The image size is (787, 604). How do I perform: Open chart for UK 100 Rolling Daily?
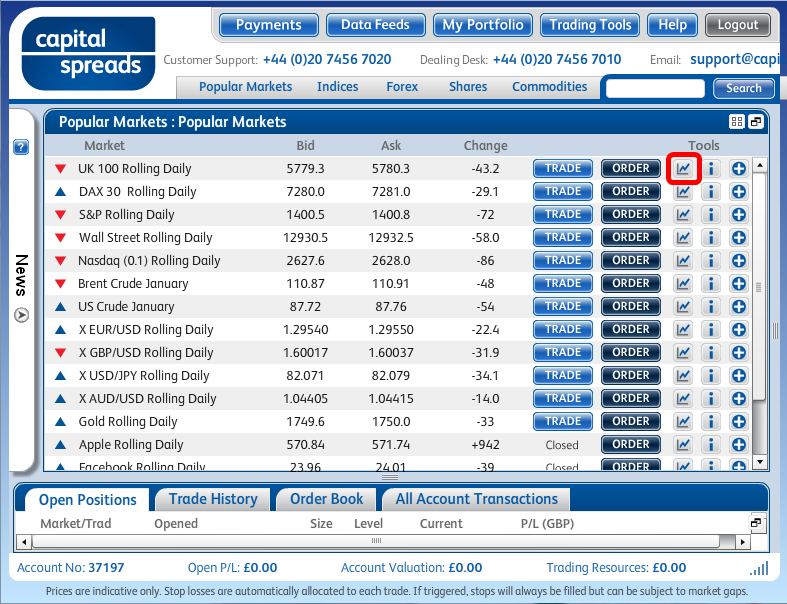tap(683, 168)
